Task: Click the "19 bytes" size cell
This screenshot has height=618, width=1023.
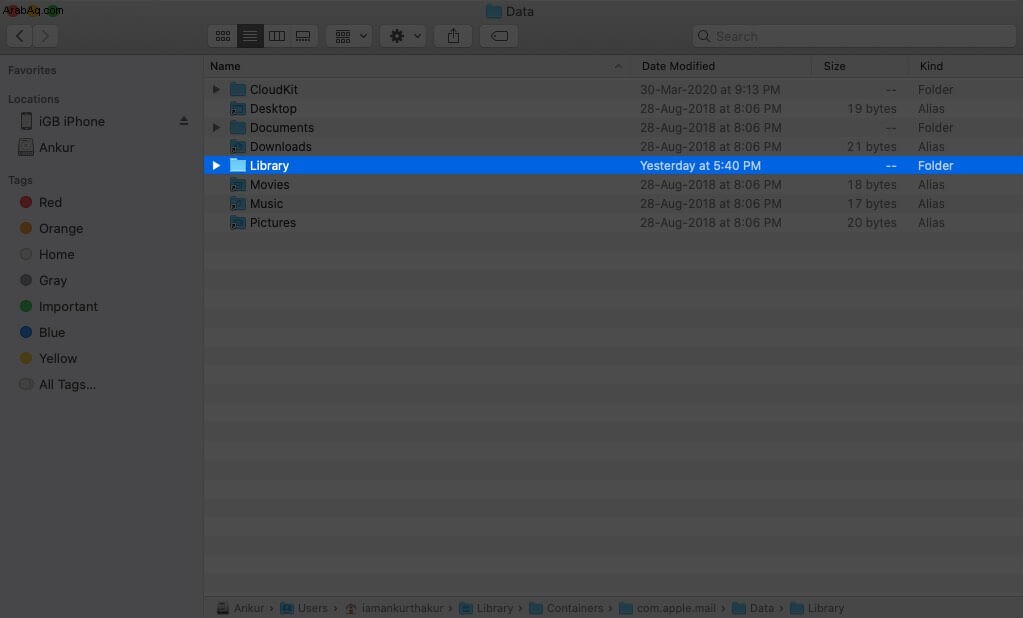Action: 872,108
